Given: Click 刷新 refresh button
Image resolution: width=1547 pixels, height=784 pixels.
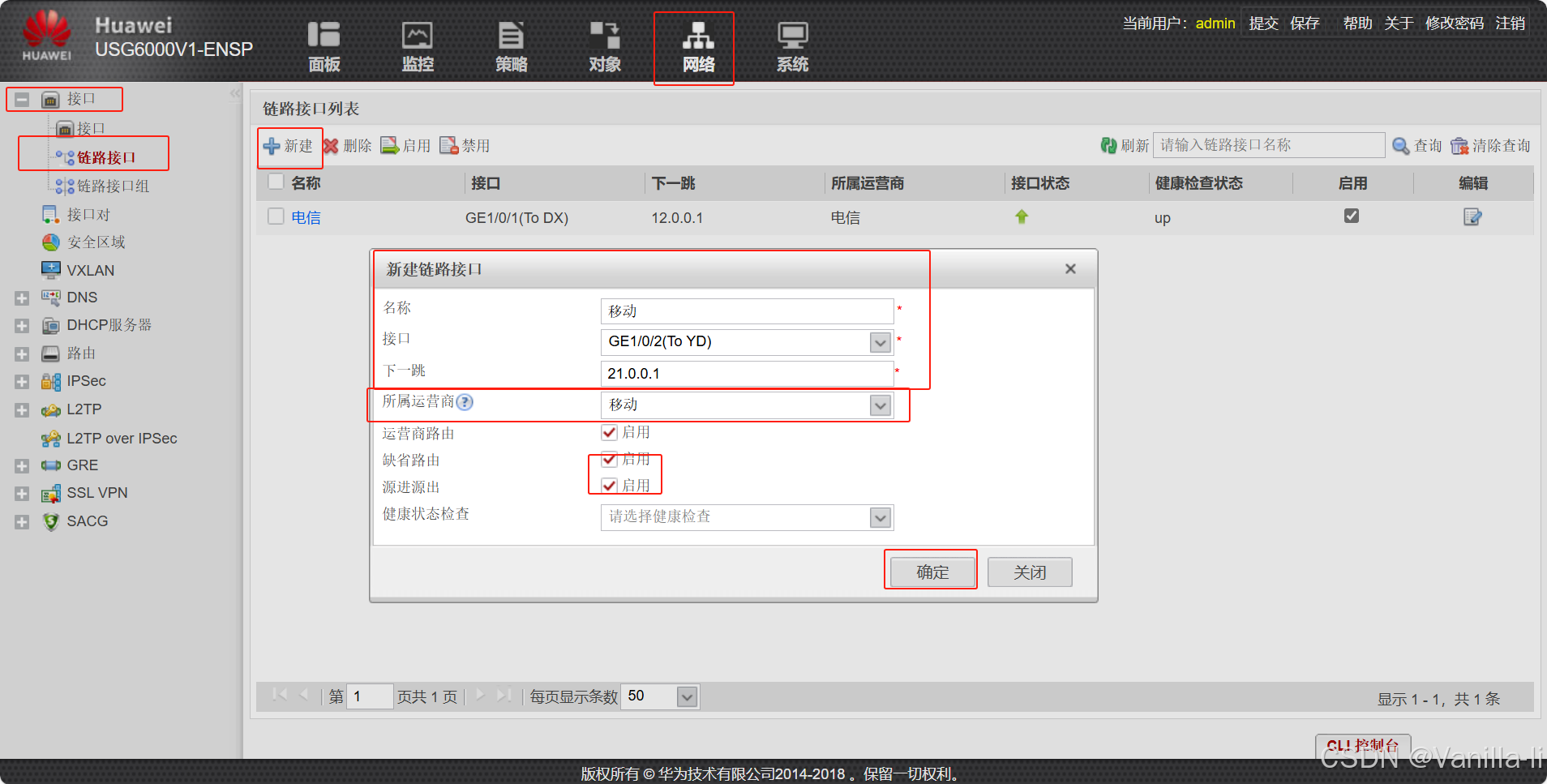Looking at the screenshot, I should [1125, 145].
